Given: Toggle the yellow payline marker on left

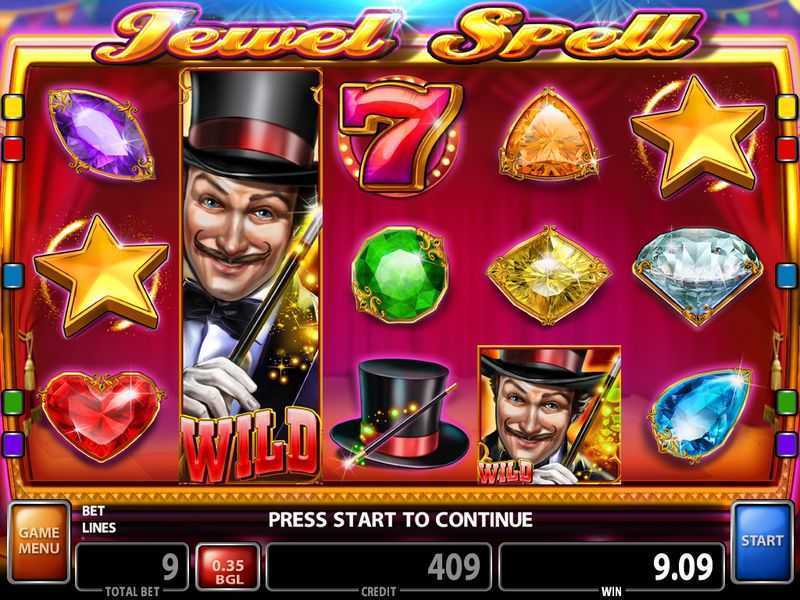Looking at the screenshot, I should [x=14, y=107].
